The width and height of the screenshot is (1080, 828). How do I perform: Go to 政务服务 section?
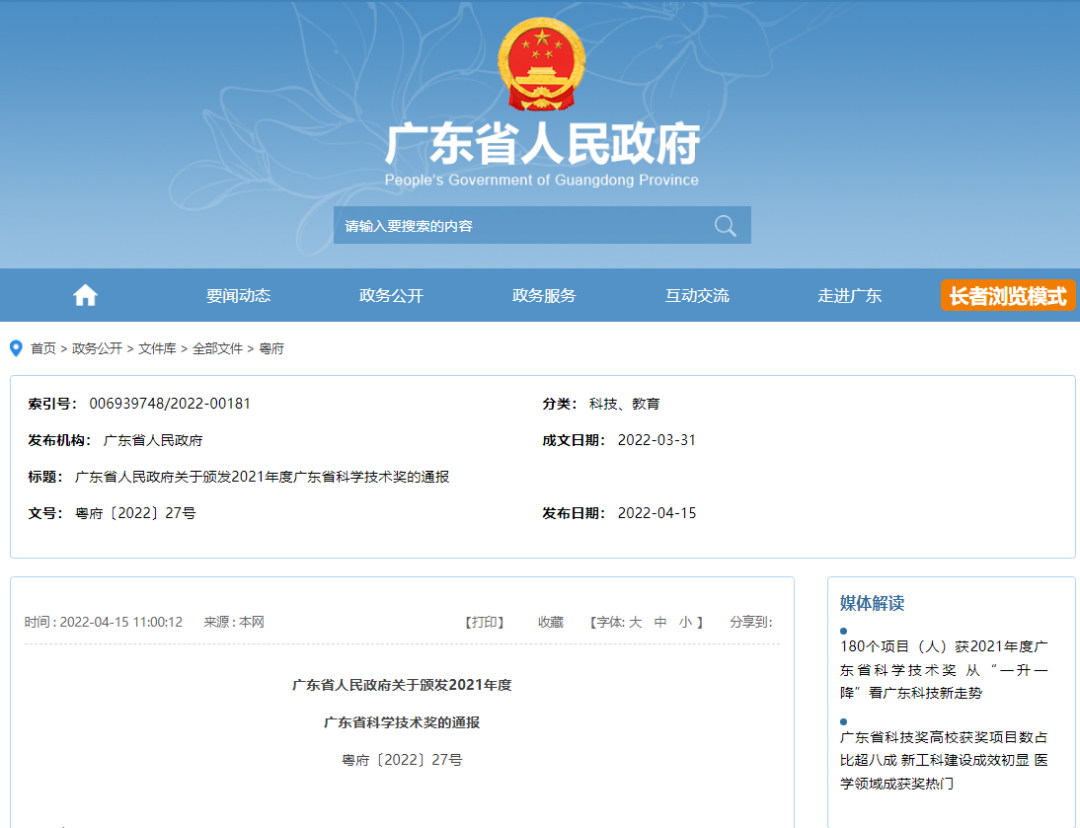(544, 295)
